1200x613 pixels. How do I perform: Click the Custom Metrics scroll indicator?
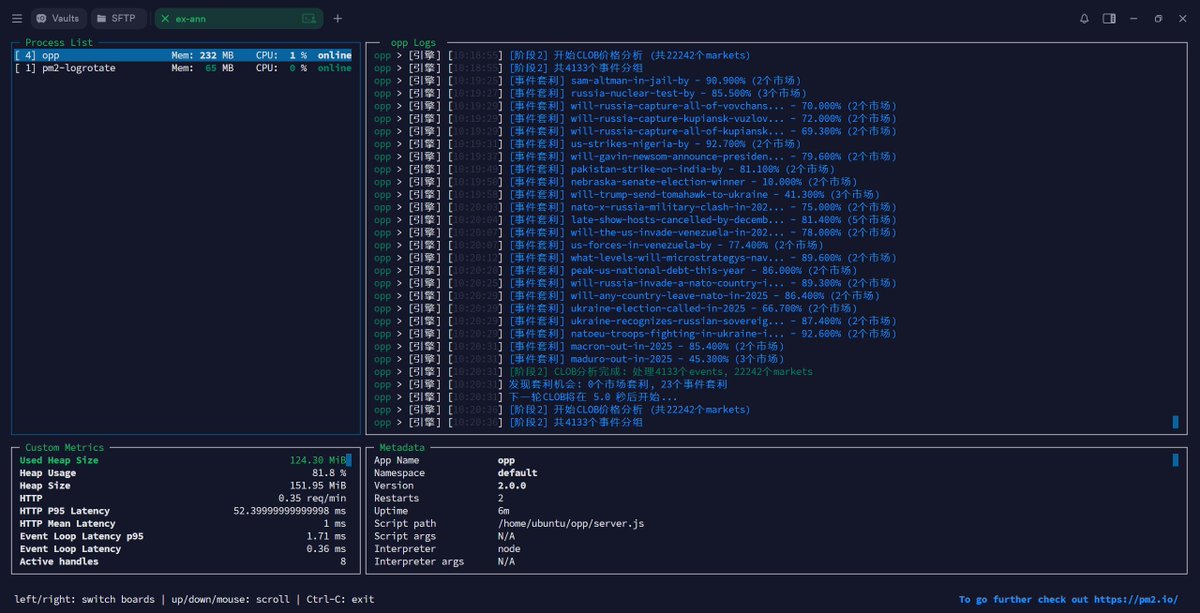click(x=349, y=460)
